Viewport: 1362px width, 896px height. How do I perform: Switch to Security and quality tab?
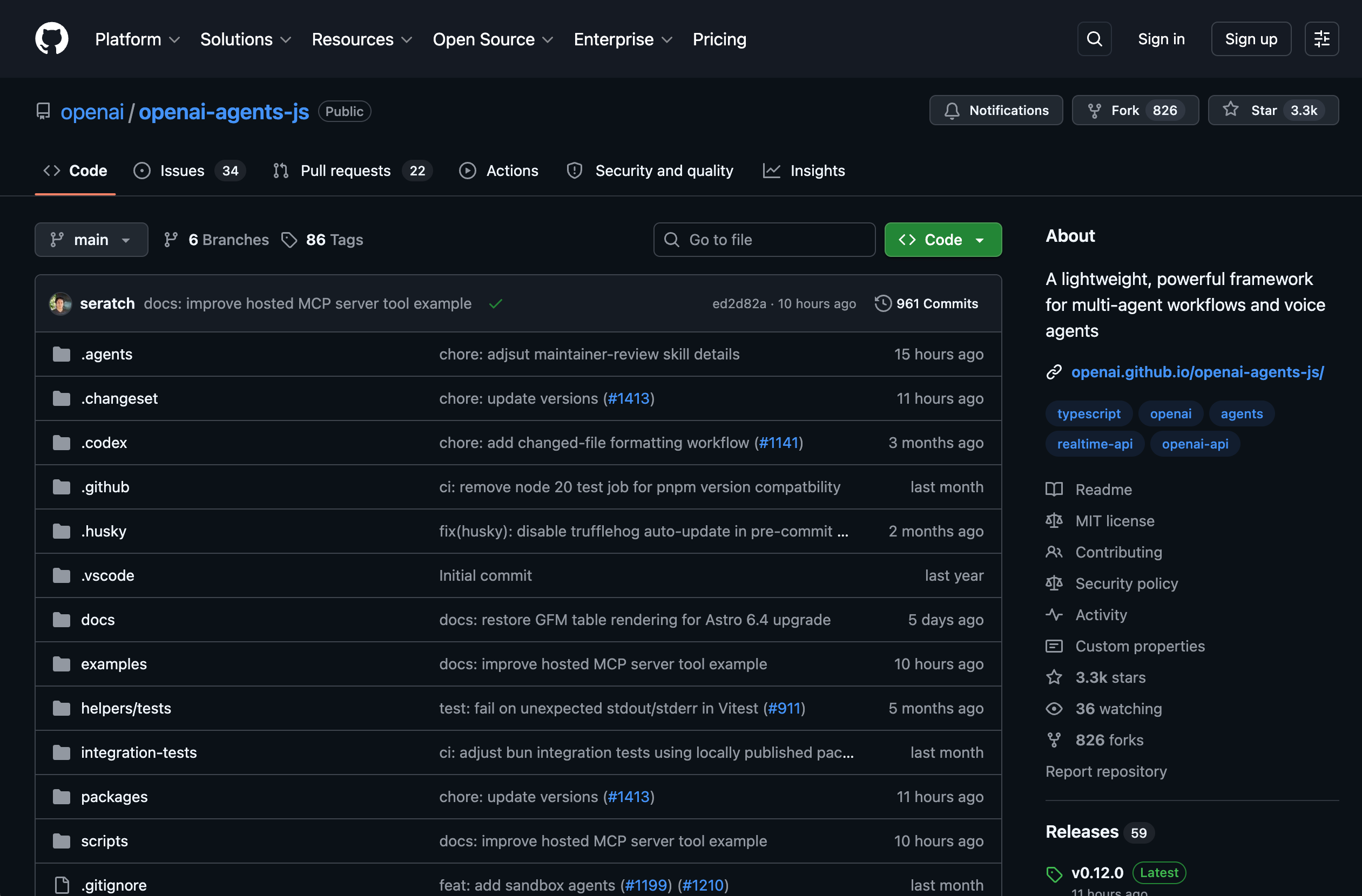(650, 171)
